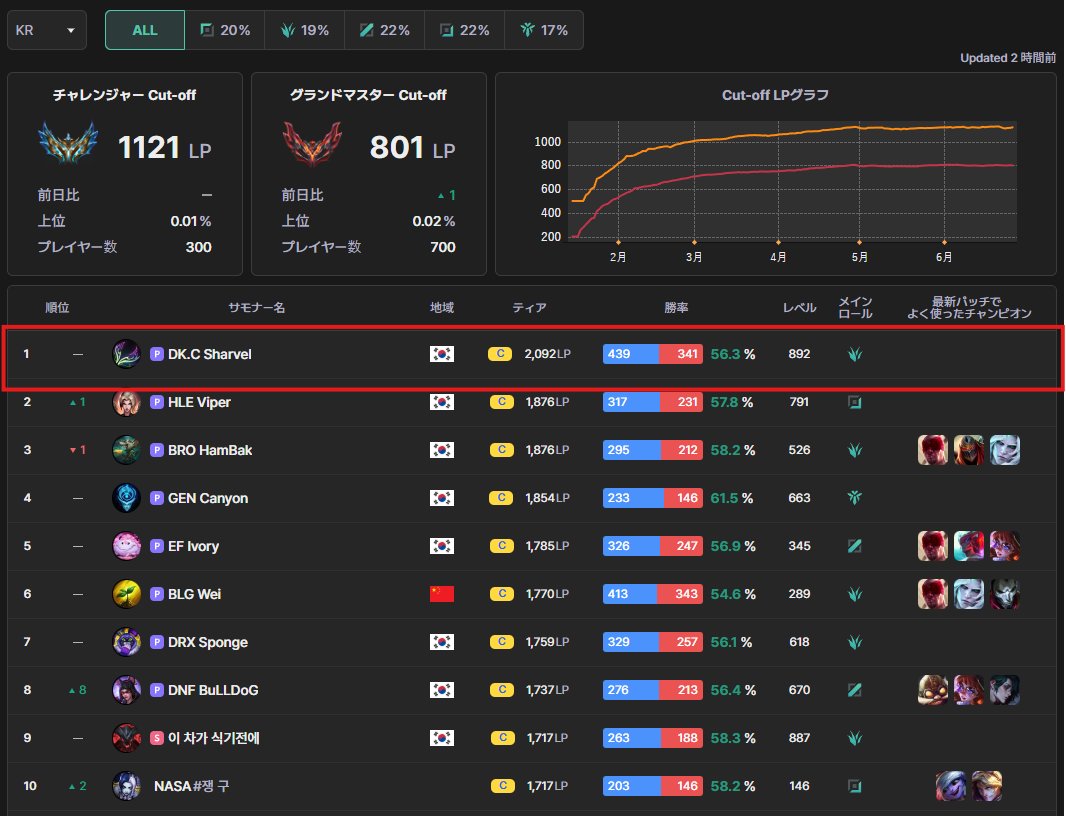The height and width of the screenshot is (816, 1066).
Task: Click third champion icon in BRO HamBak row
Action: [x=1005, y=450]
